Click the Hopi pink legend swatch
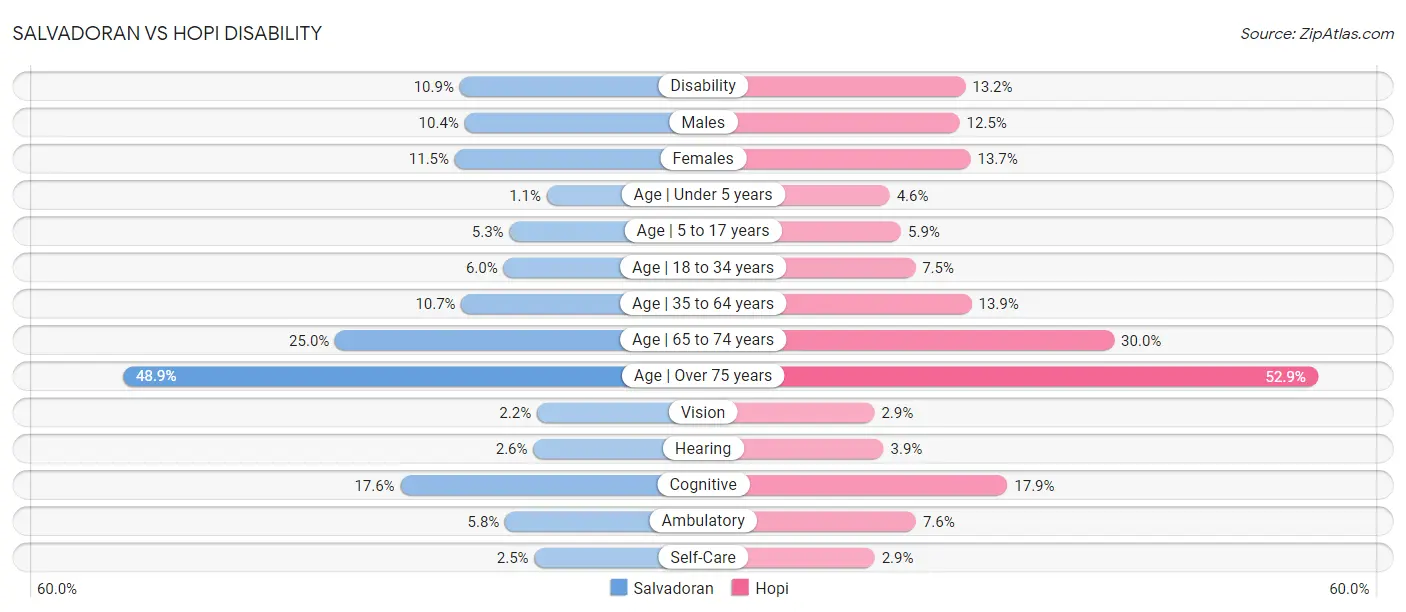This screenshot has height=612, width=1406. 741,588
